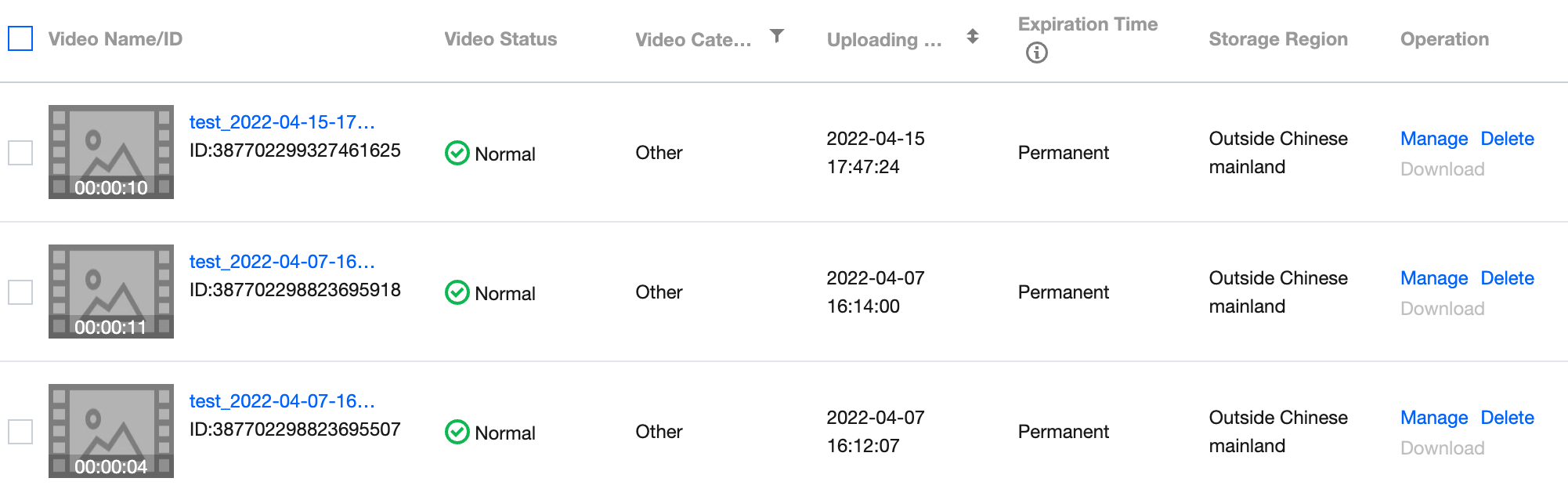Screen dimensions: 1568x489
Task: Select the header checkbox to select all videos
Action: [x=21, y=38]
